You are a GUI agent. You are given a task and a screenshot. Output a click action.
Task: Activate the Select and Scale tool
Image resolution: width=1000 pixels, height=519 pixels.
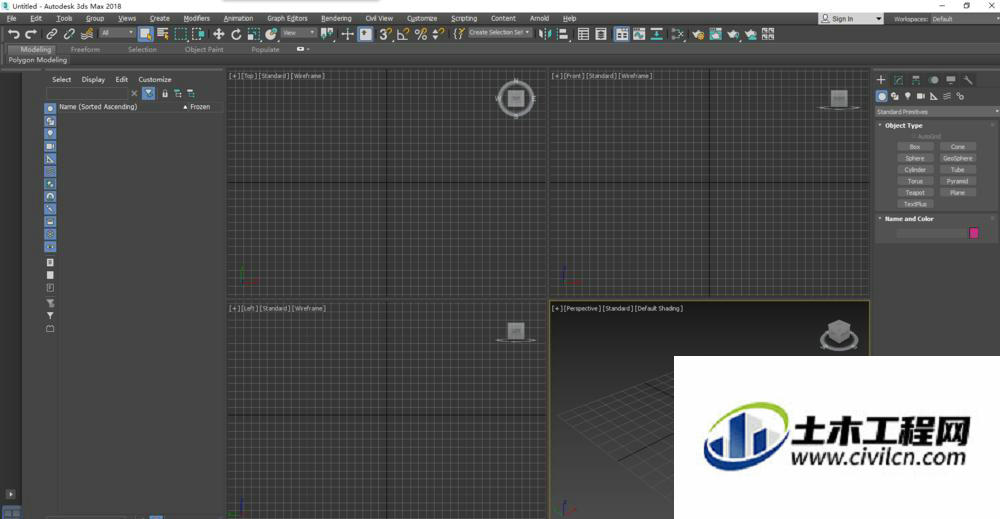click(254, 34)
